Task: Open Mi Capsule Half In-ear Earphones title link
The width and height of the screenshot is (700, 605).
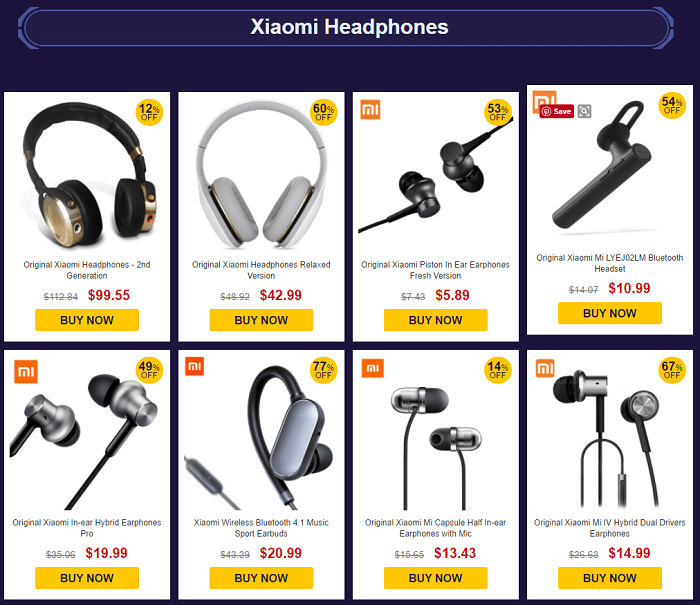Action: (x=436, y=528)
